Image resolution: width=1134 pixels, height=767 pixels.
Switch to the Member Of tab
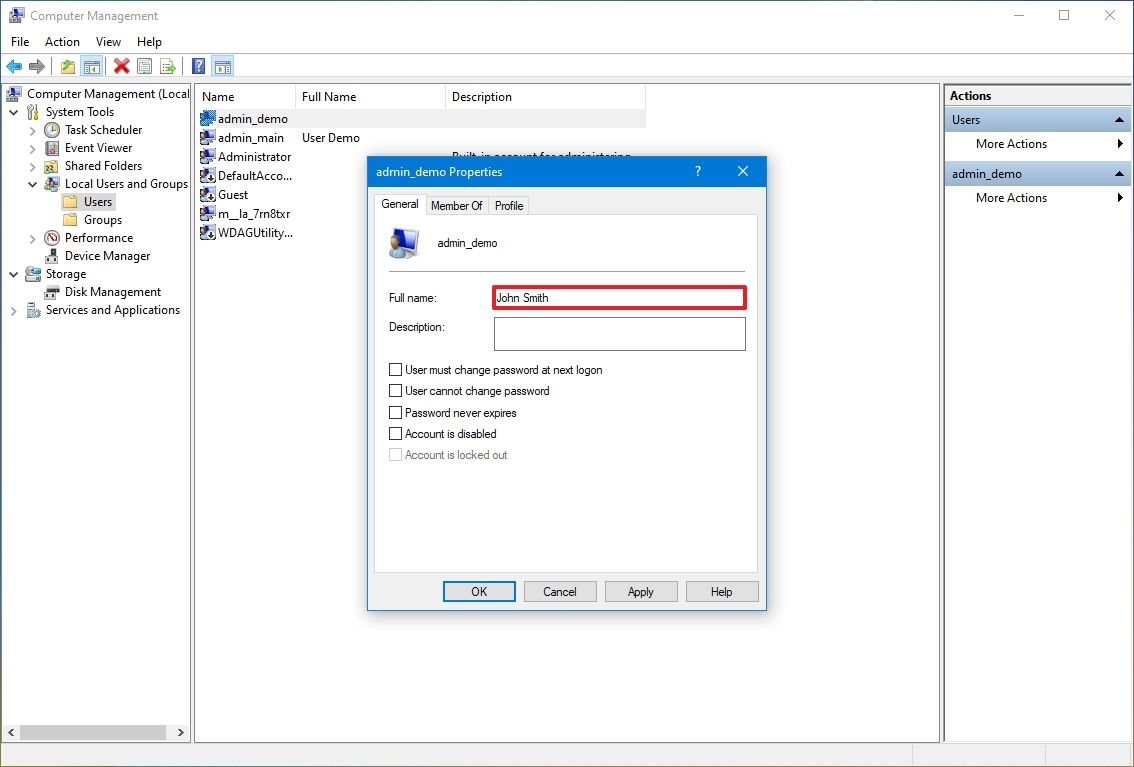(x=456, y=205)
